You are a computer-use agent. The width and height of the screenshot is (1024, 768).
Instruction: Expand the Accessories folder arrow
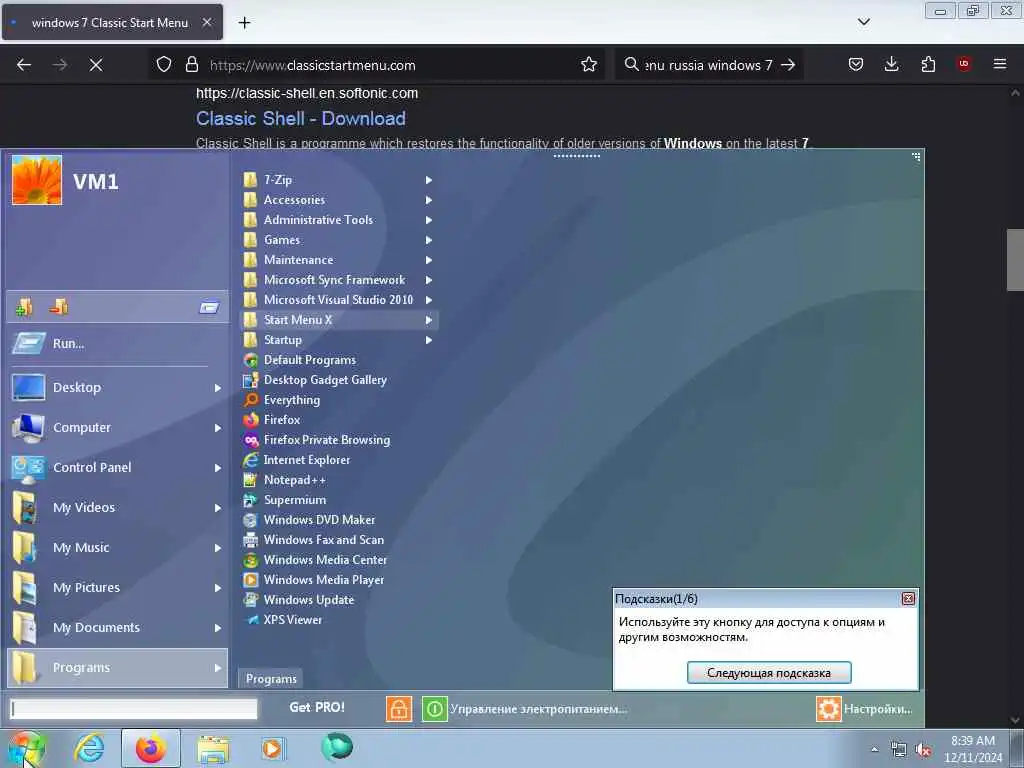[428, 200]
